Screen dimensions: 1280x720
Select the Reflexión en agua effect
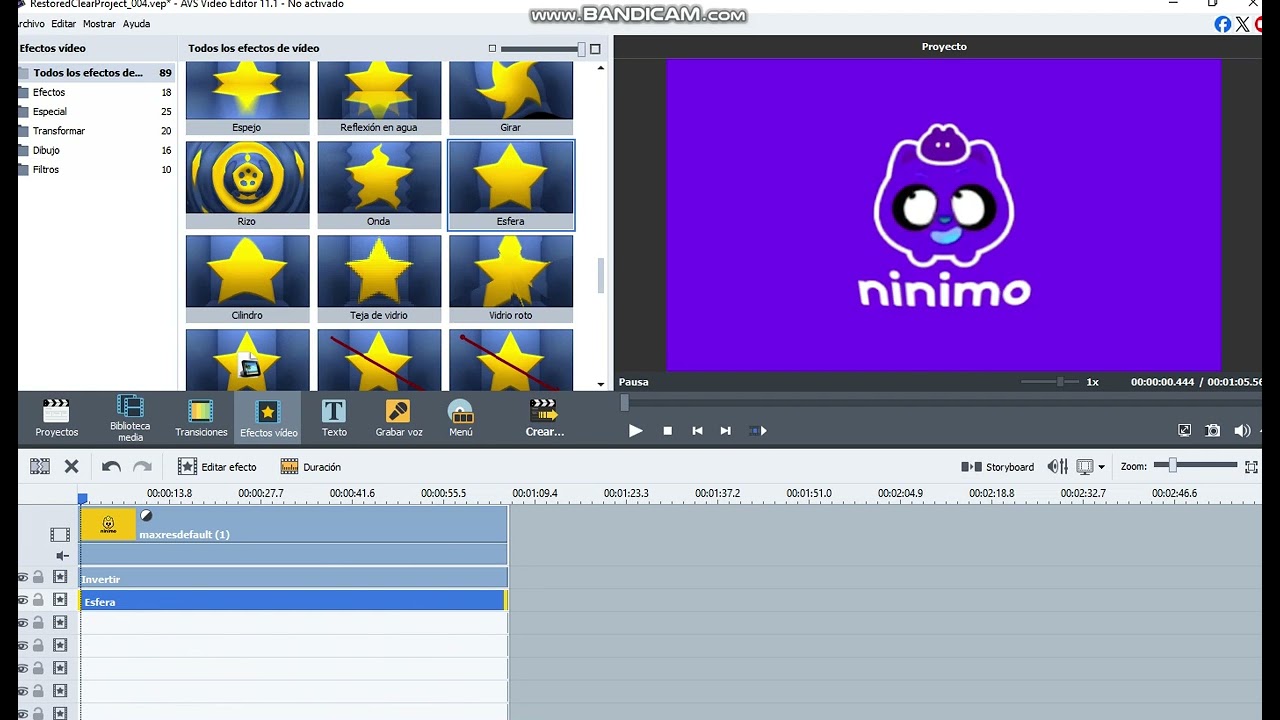[379, 98]
